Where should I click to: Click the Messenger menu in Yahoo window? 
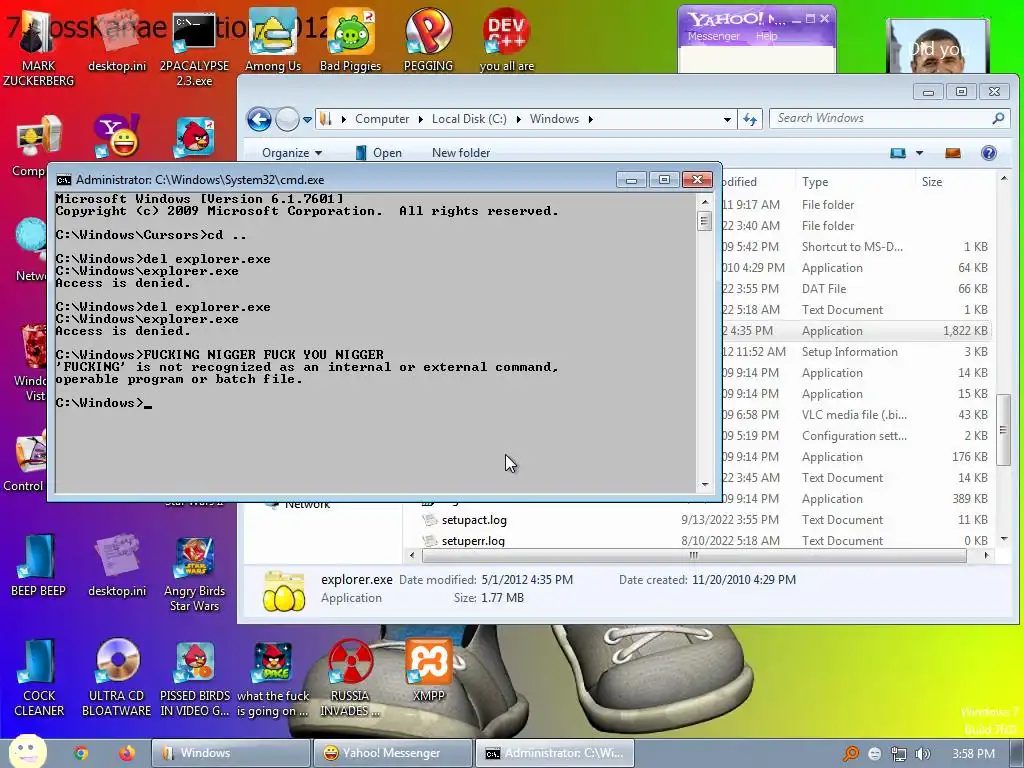pyautogui.click(x=713, y=37)
